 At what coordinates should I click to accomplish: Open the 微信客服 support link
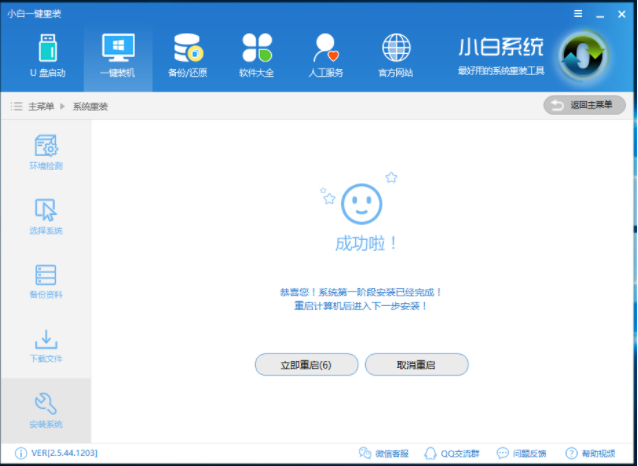coord(392,453)
